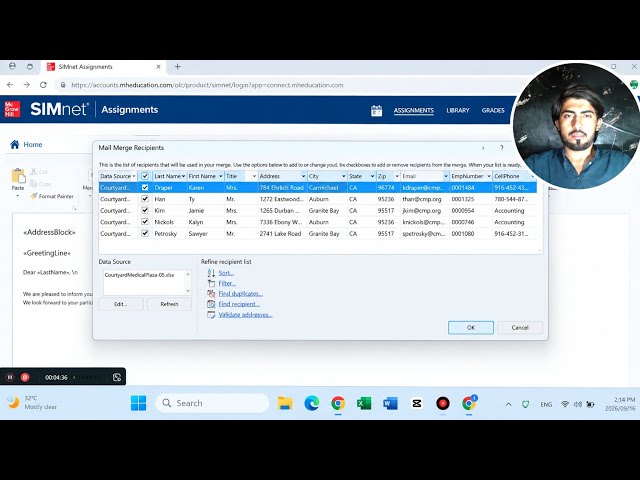Open CapCut from the taskbar
Viewport: 640px width, 480px height.
point(417,403)
